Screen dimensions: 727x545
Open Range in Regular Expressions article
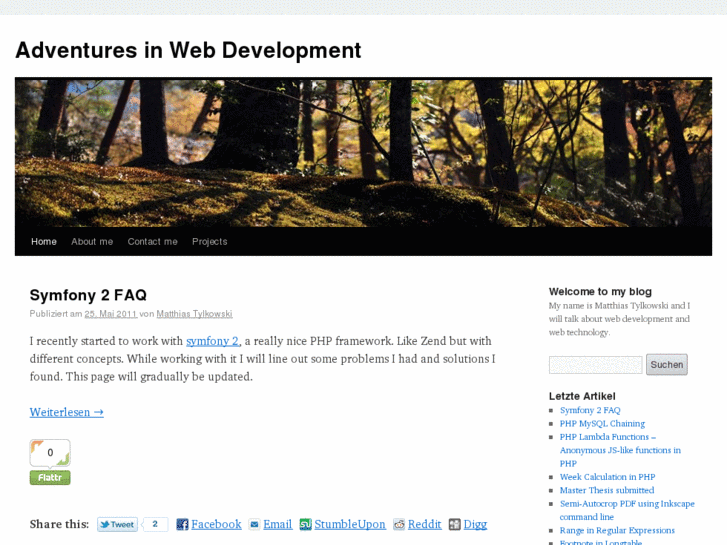[617, 530]
